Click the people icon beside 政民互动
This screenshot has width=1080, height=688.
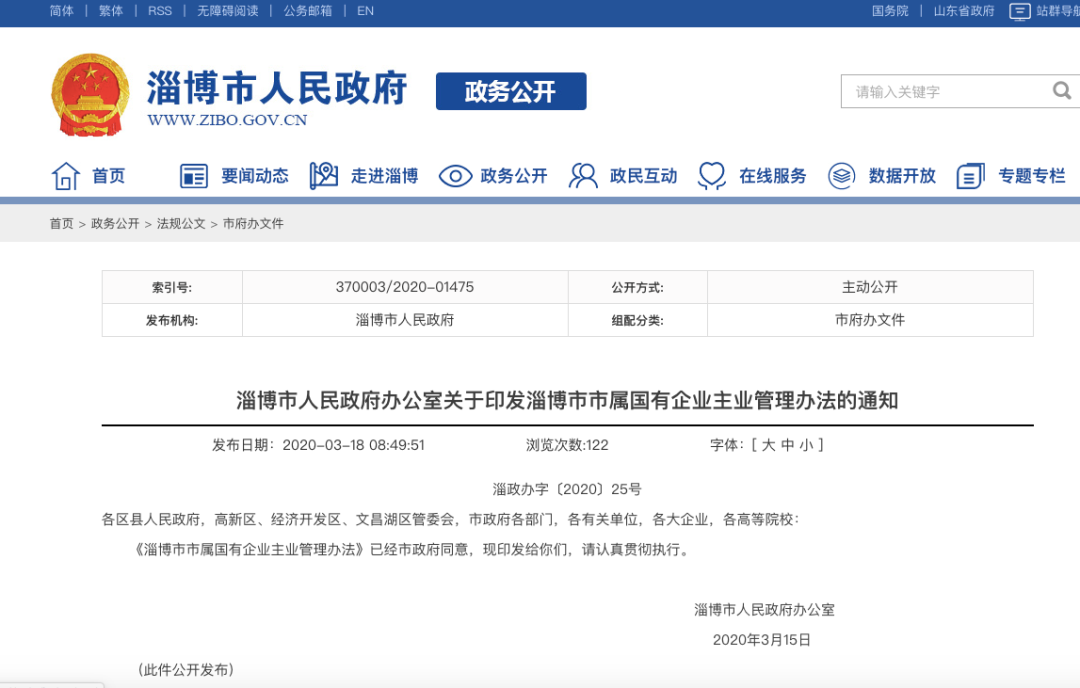583,176
